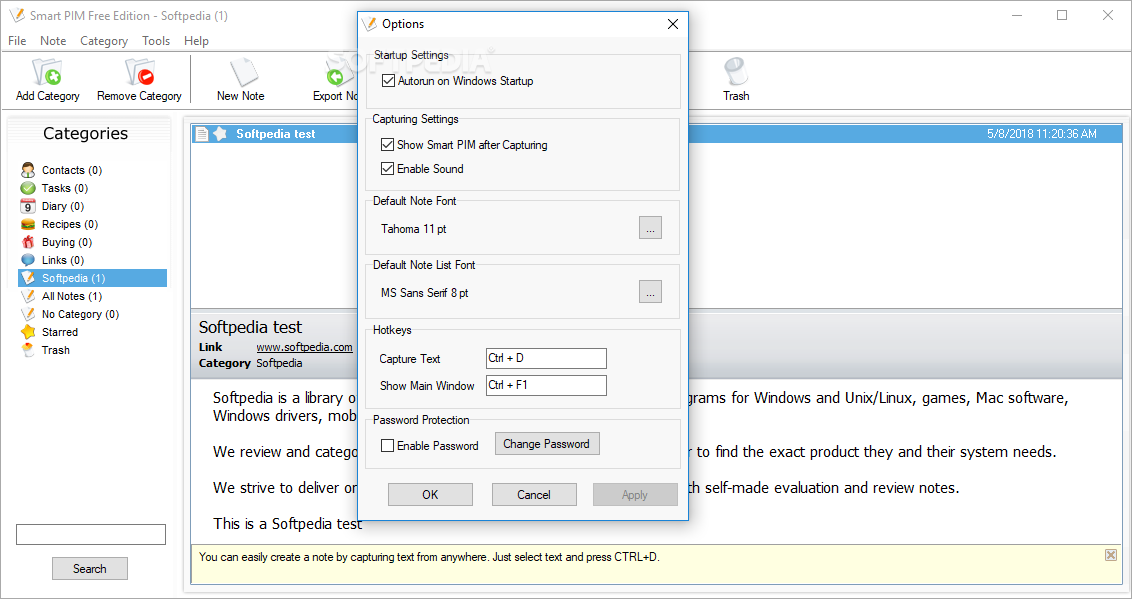The width and height of the screenshot is (1132, 599).
Task: Click the category search input box
Action: pyautogui.click(x=91, y=535)
